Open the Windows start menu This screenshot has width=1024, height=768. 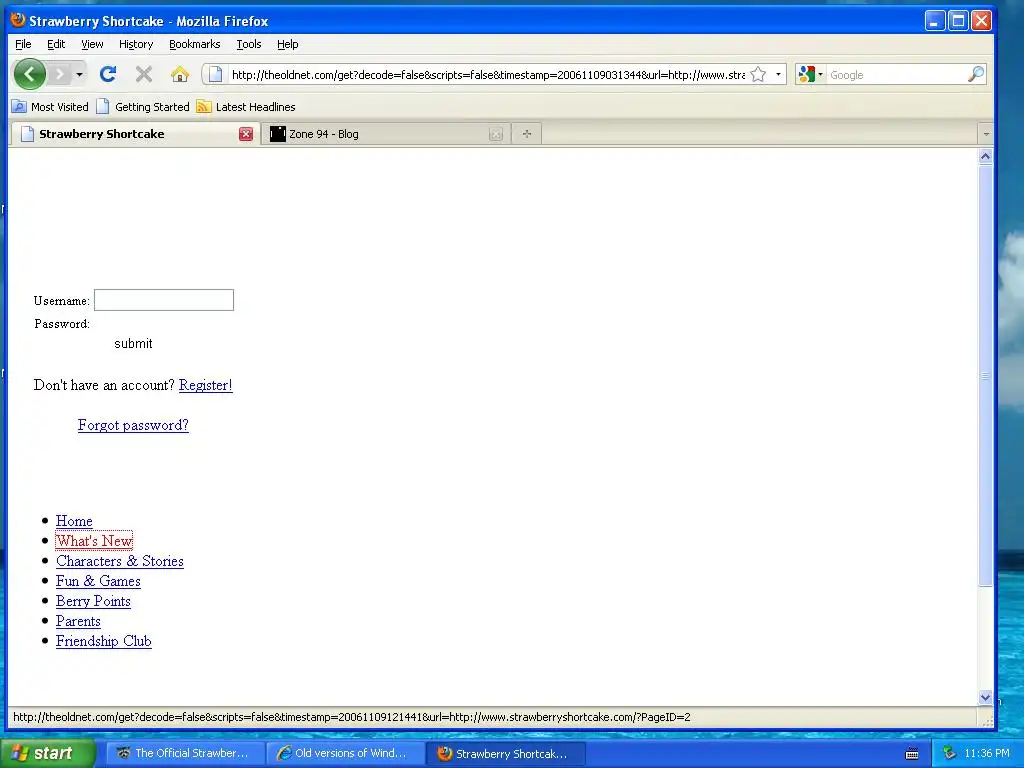click(x=46, y=753)
